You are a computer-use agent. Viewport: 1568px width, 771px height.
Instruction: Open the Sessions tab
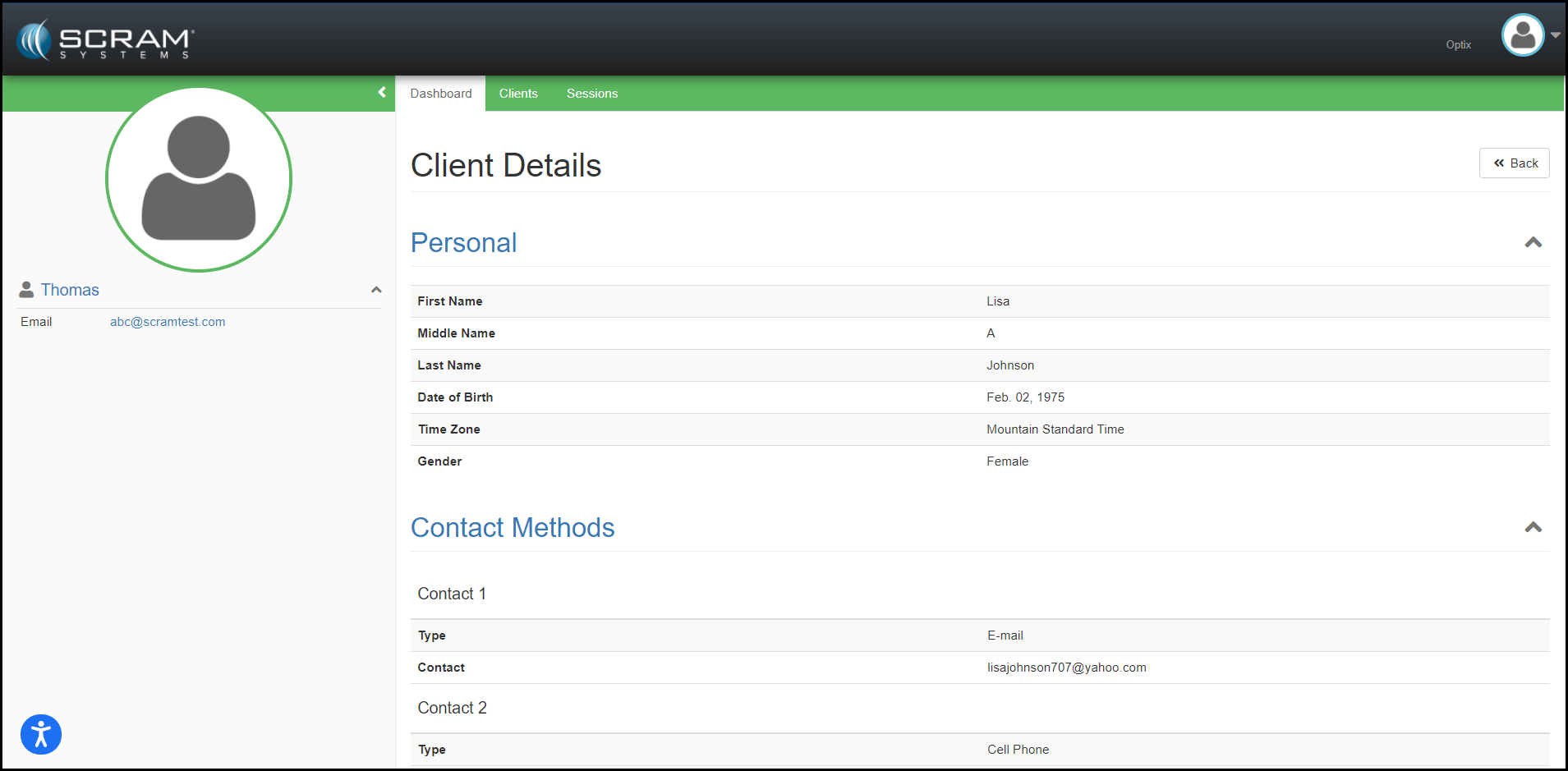pyautogui.click(x=591, y=94)
